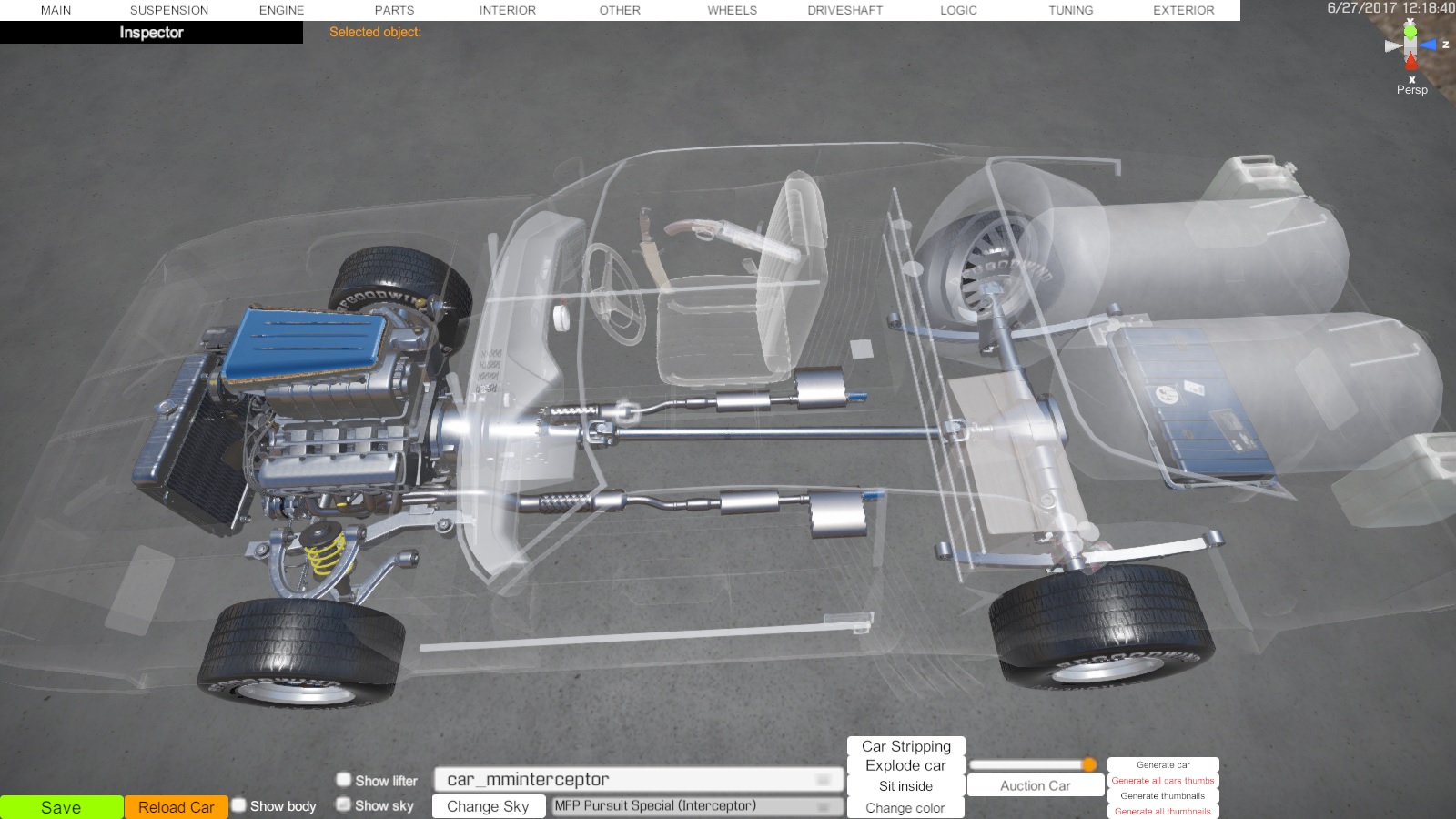Toggle the Show body checkbox

238,805
